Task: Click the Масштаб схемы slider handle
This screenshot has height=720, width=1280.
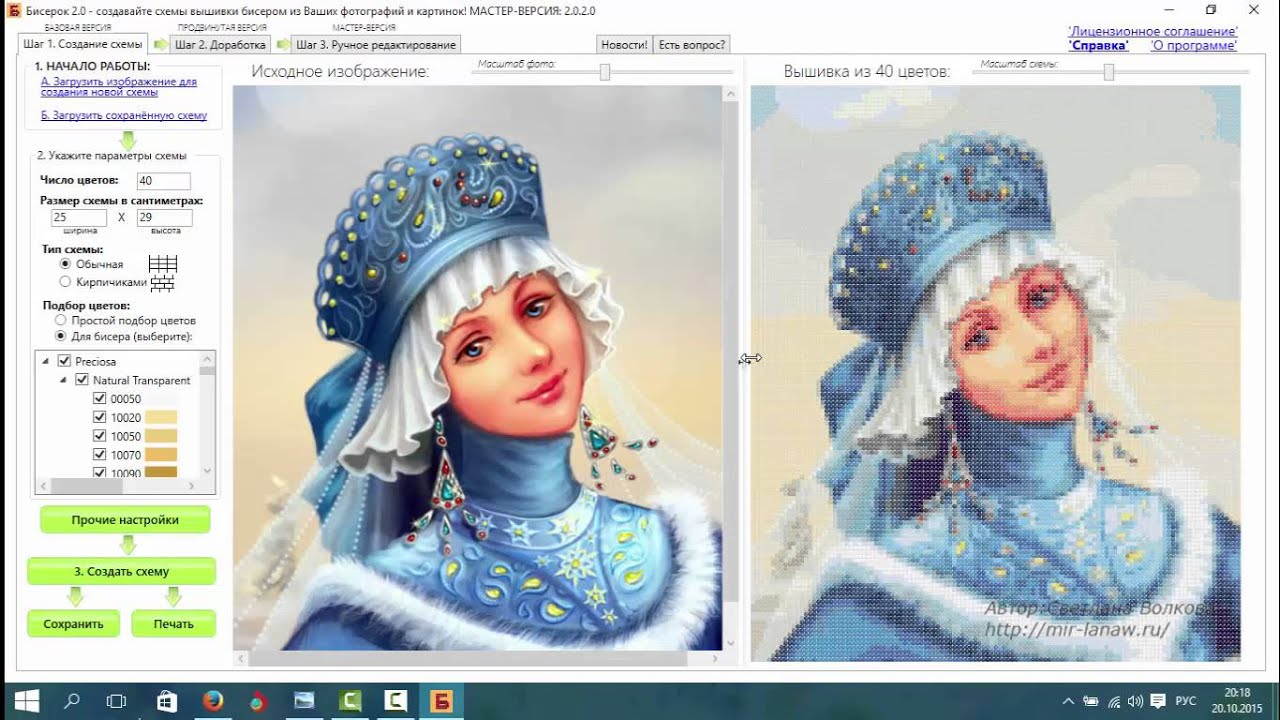Action: [1109, 72]
